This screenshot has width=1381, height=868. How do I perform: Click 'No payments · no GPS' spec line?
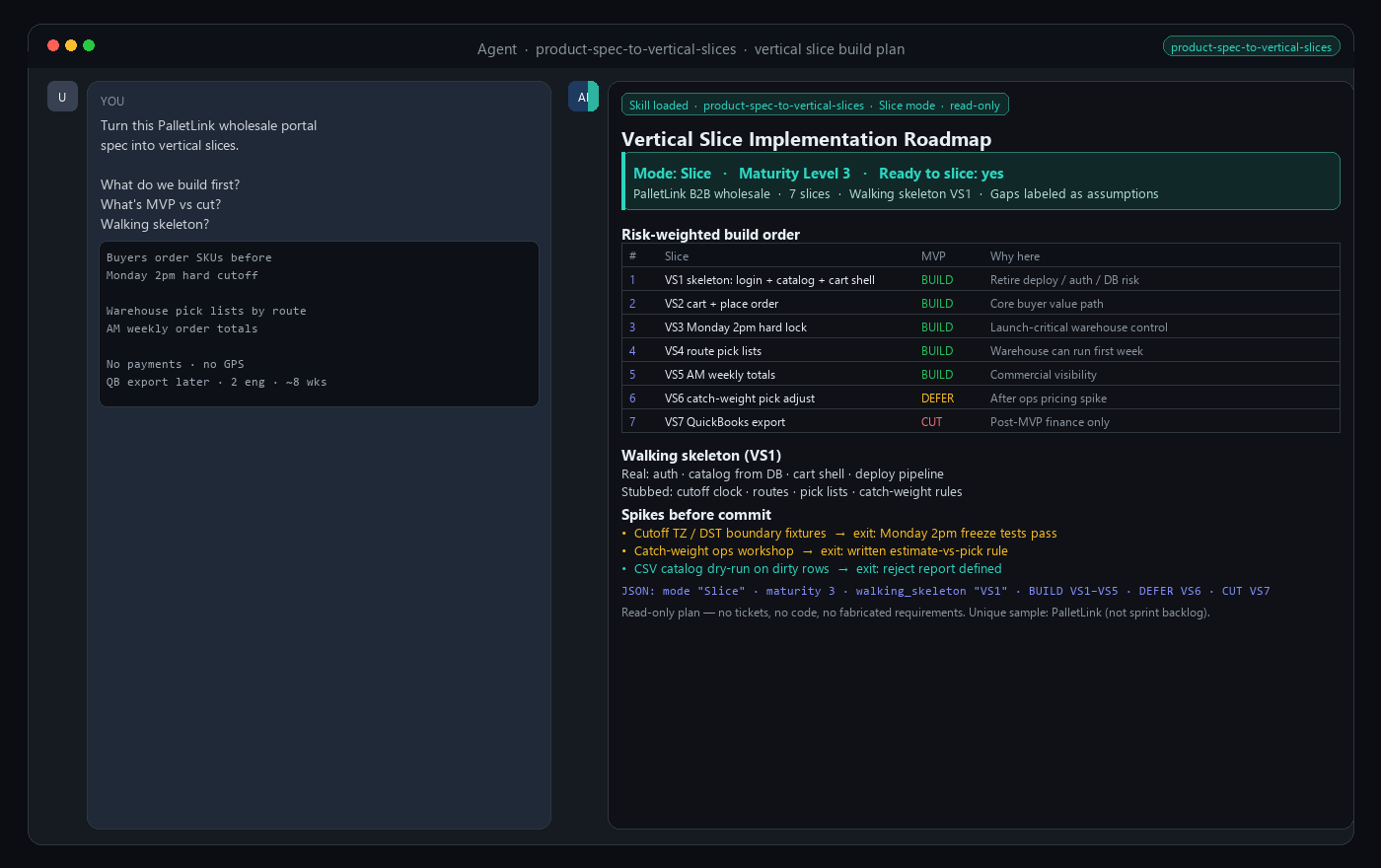pyautogui.click(x=176, y=365)
